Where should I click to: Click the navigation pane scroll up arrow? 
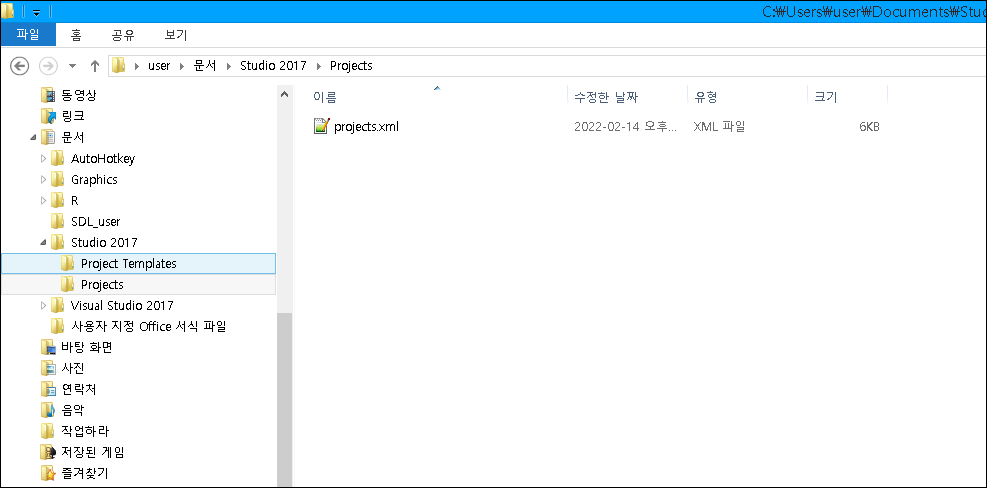coord(285,94)
